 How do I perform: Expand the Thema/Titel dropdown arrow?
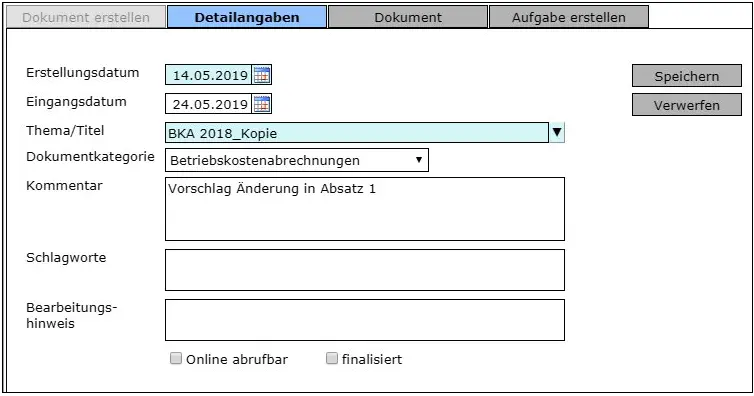(x=557, y=132)
